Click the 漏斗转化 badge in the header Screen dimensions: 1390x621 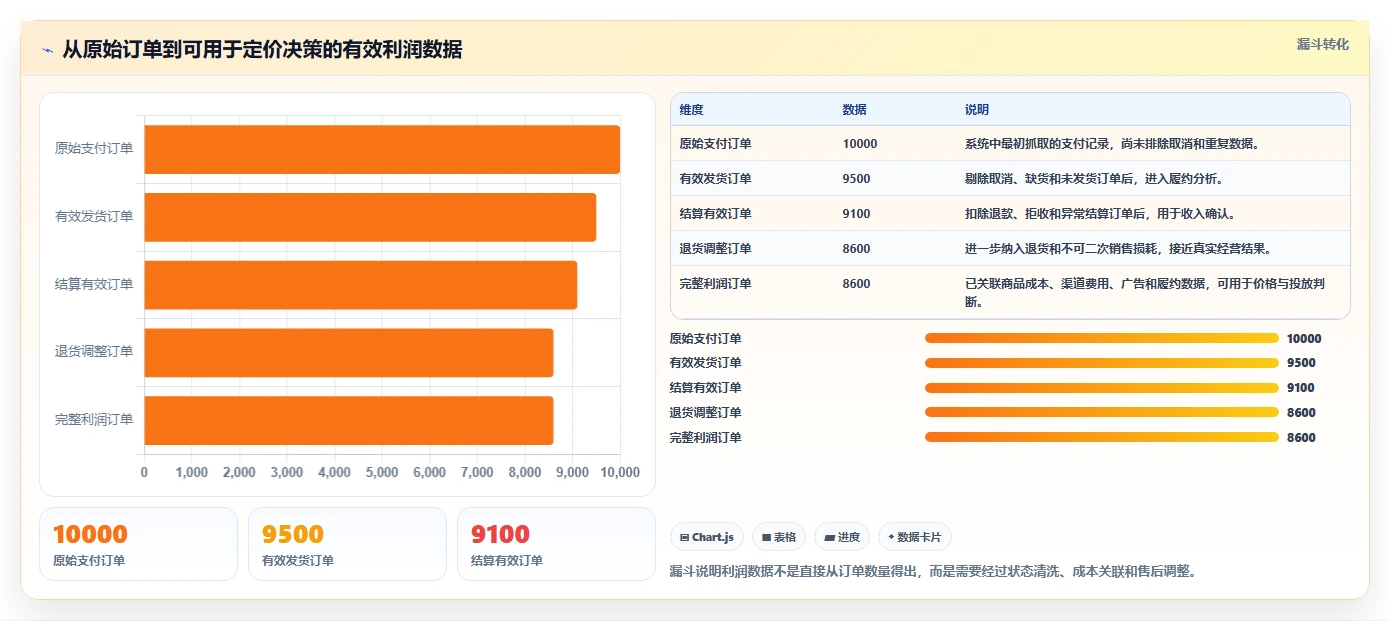point(1322,44)
